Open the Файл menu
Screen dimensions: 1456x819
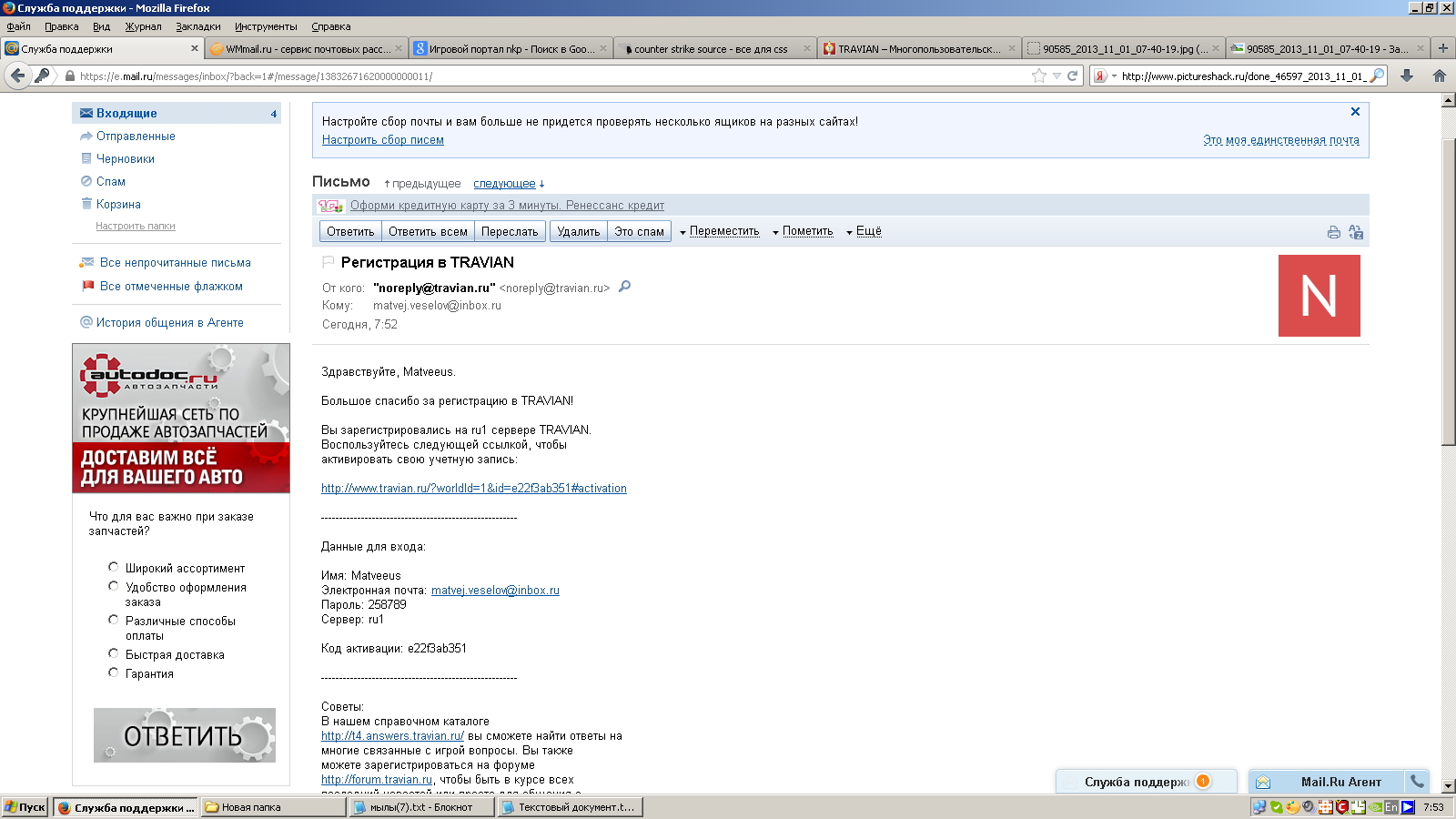(x=18, y=26)
